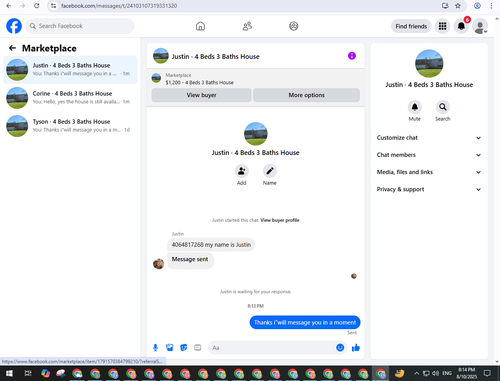Open the $1,200 marketplace listing link
The height and width of the screenshot is (381, 500).
[x=199, y=82]
